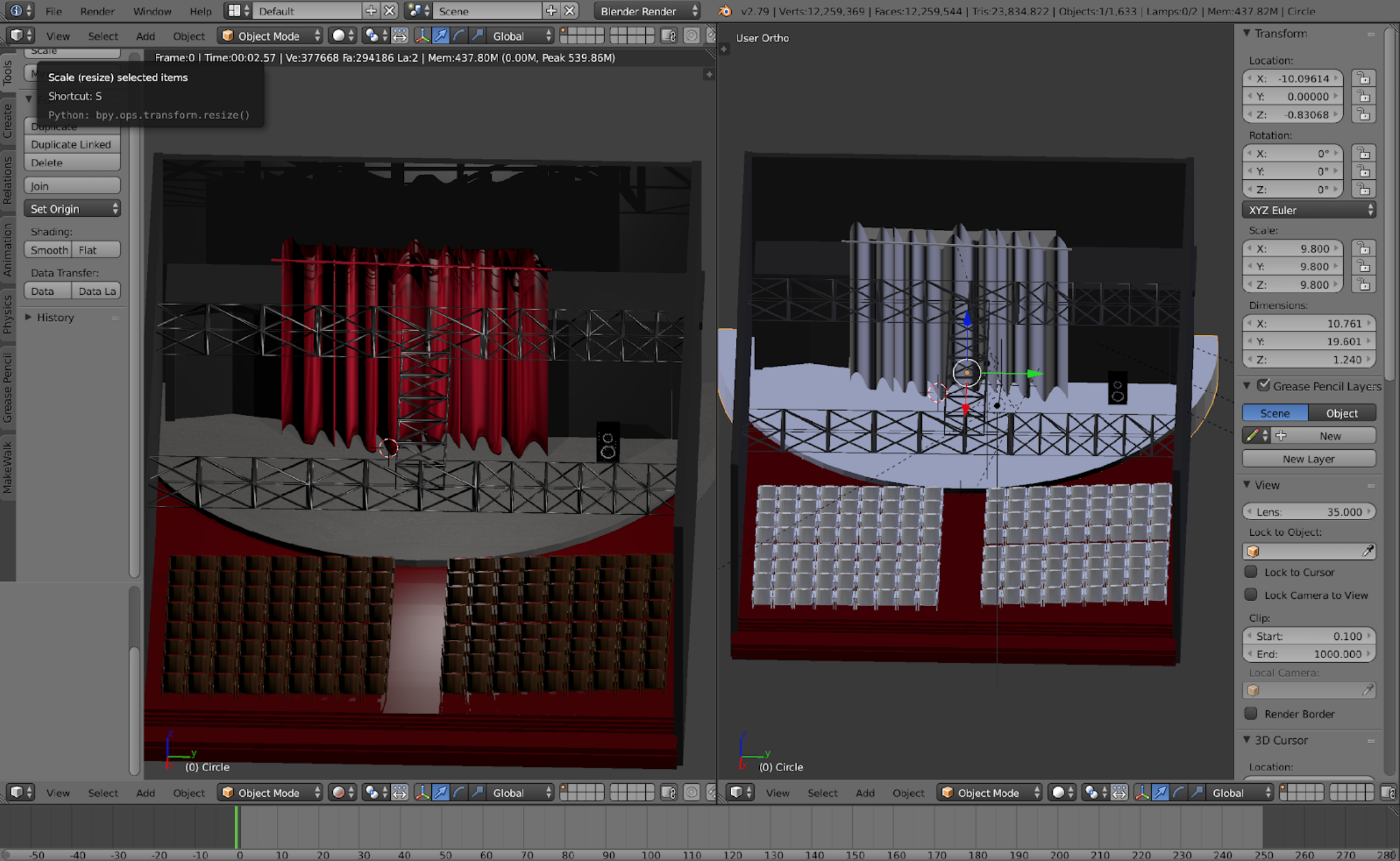This screenshot has width=1400, height=861.
Task: Switch to the Relations tab
Action: [x=7, y=180]
